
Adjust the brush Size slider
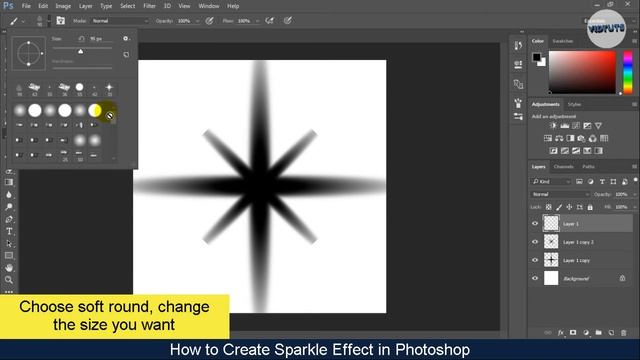coord(82,50)
